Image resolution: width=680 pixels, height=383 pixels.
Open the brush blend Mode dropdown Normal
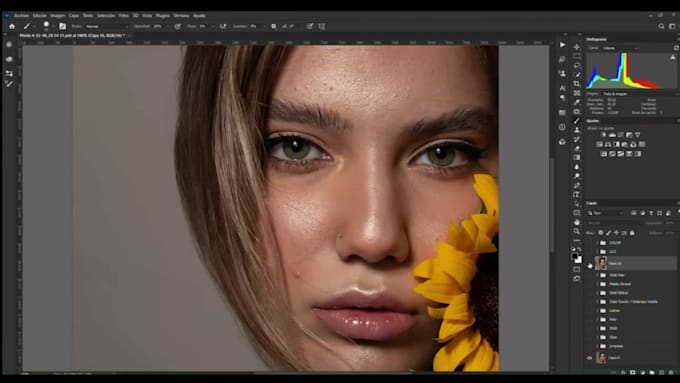click(x=106, y=26)
